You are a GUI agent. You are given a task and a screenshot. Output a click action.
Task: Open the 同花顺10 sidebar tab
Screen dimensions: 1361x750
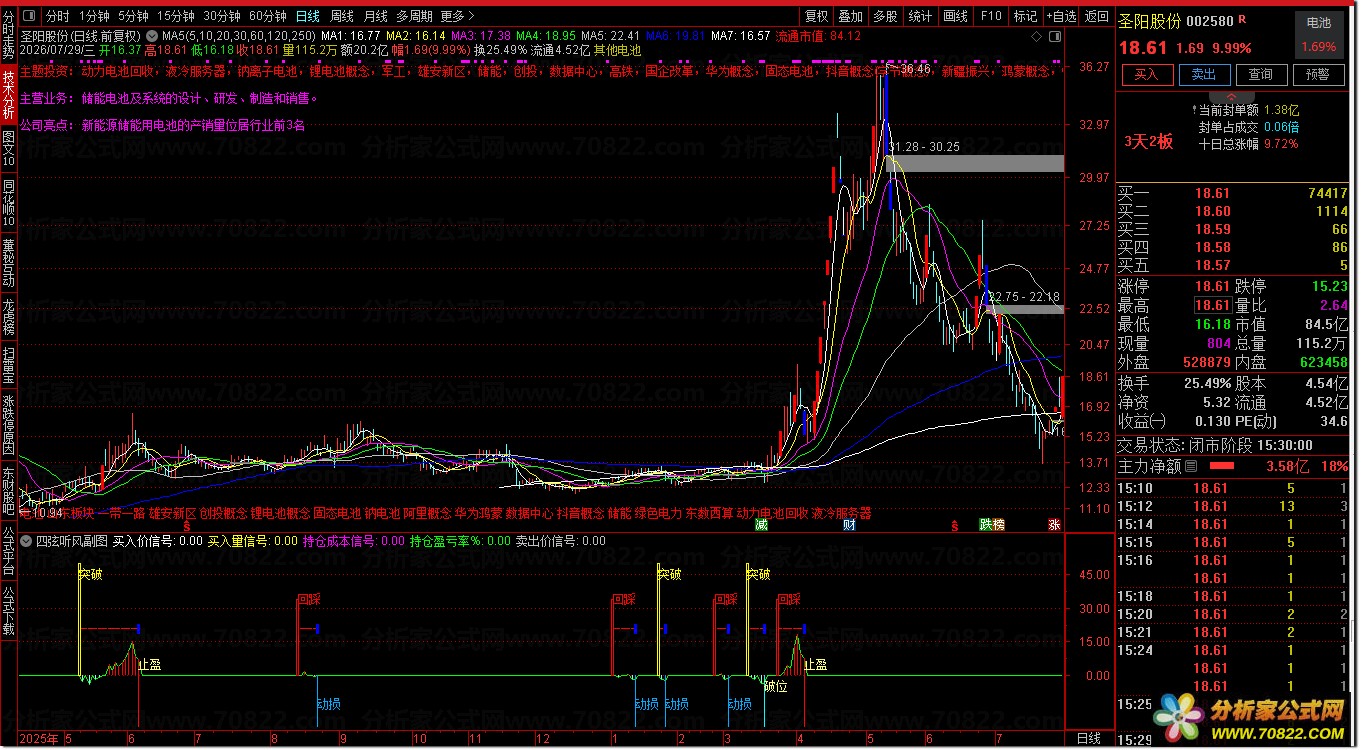point(9,203)
